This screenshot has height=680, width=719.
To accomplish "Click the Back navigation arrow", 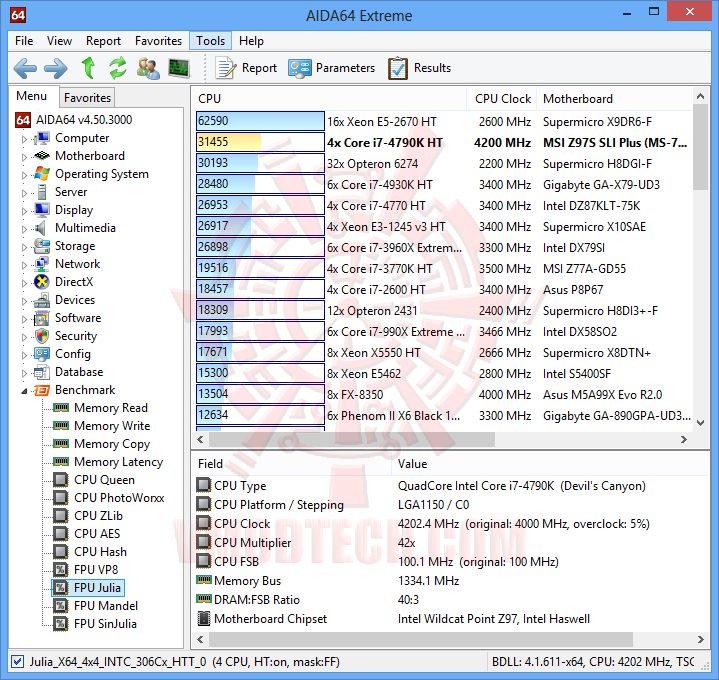I will point(25,68).
